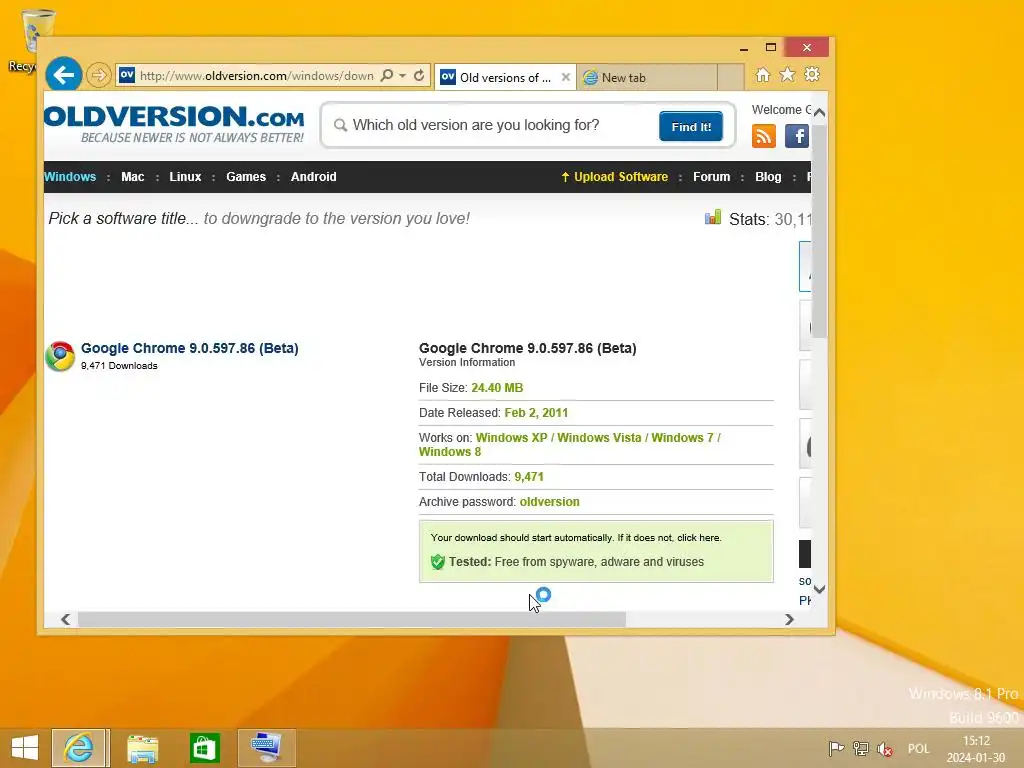This screenshot has height=768, width=1024.
Task: Click the Stats bar chart icon
Action: 713,217
